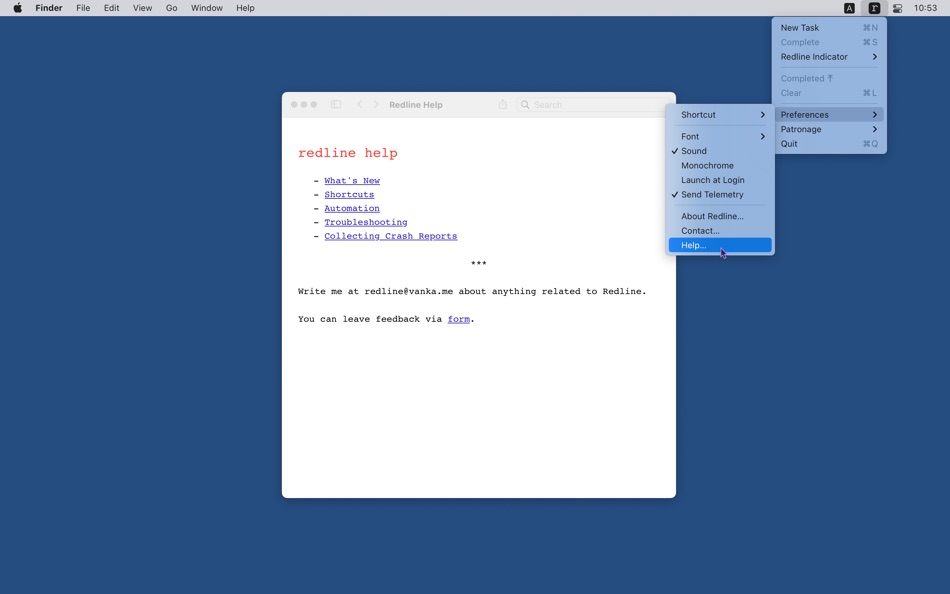
Task: Open the Edit menu
Action: click(x=111, y=8)
